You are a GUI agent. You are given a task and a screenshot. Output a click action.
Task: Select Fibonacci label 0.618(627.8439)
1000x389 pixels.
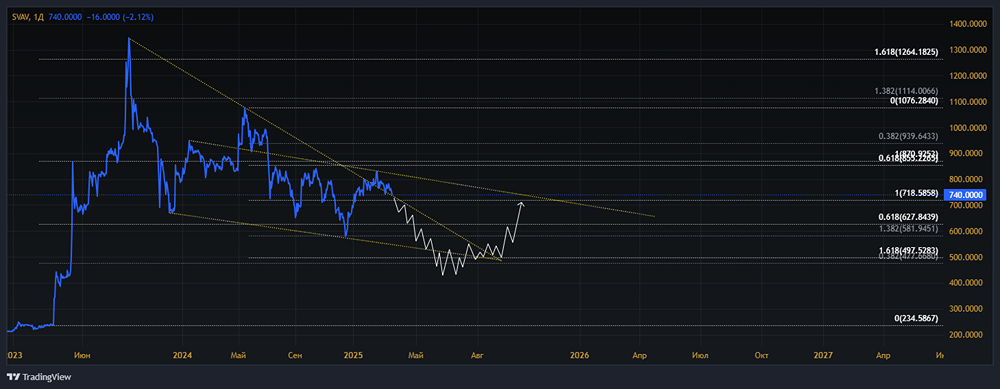(x=908, y=217)
